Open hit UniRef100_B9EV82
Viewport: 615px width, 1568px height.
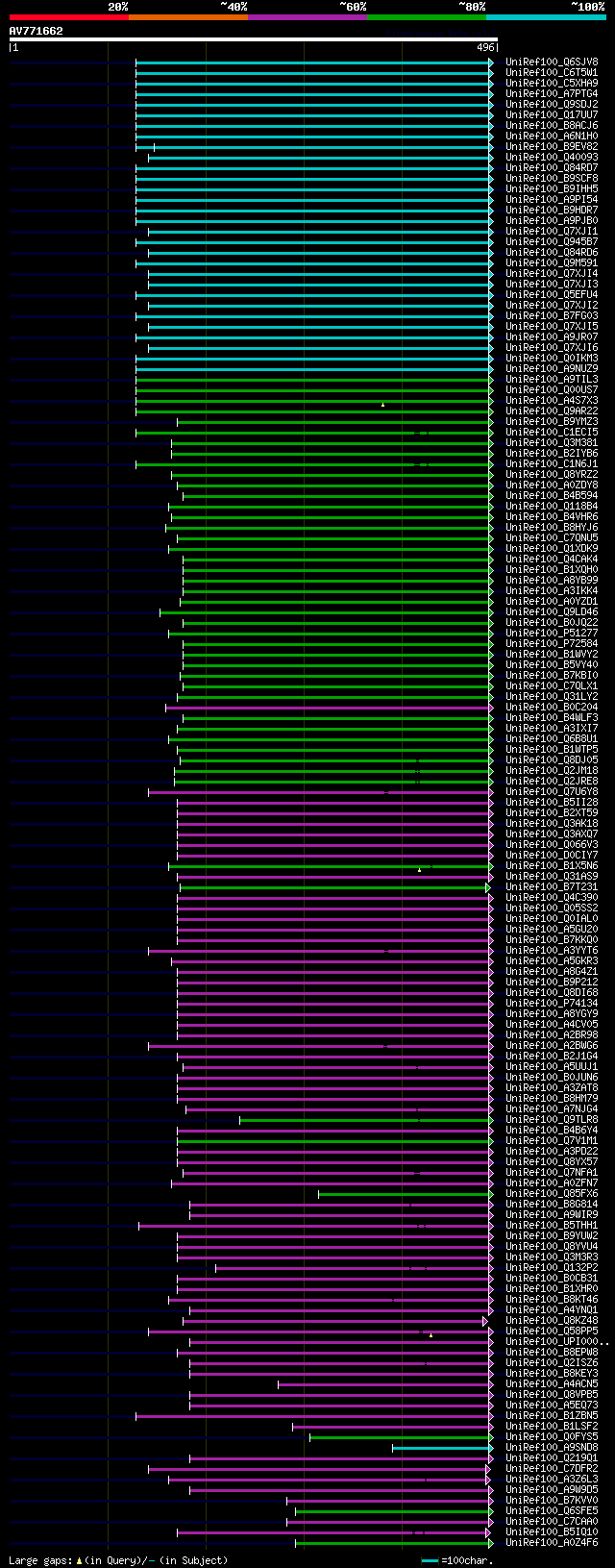pos(552,146)
